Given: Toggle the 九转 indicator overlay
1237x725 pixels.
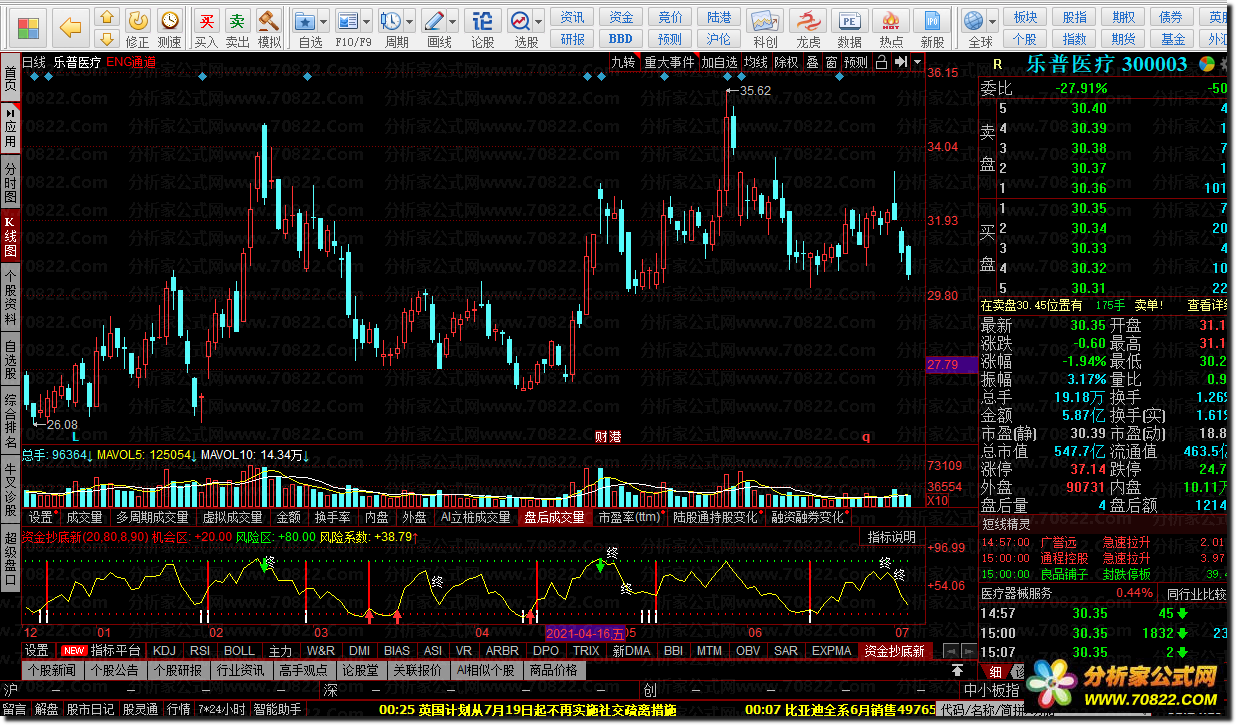Looking at the screenshot, I should pos(624,62).
